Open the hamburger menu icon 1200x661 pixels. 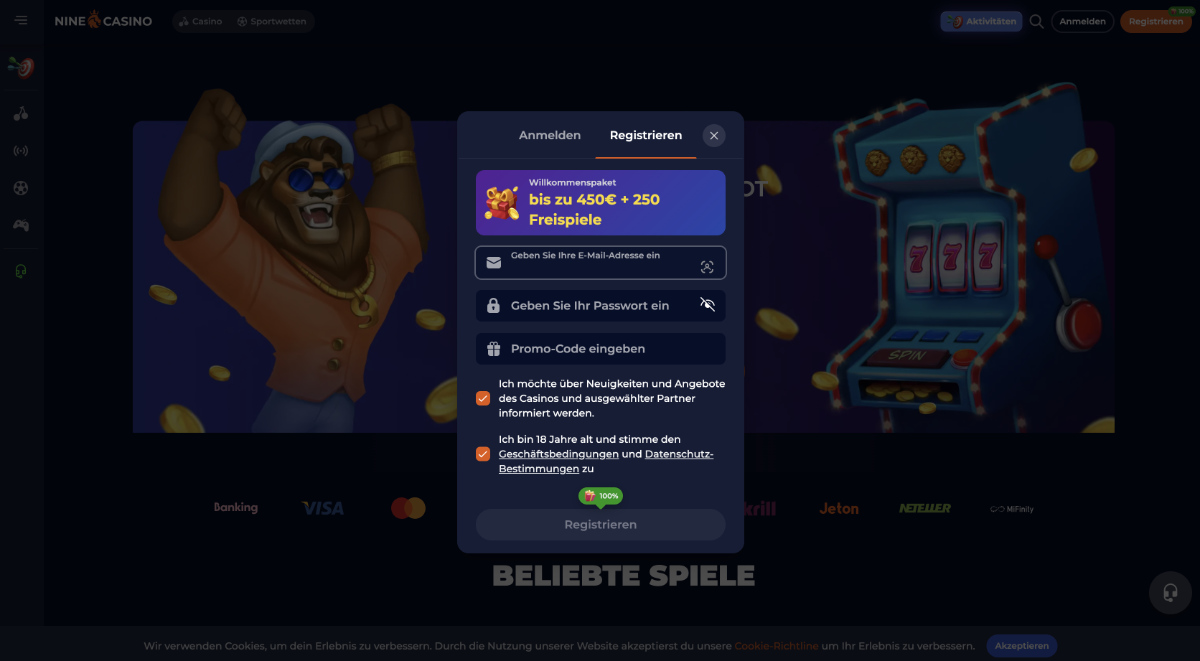21,21
